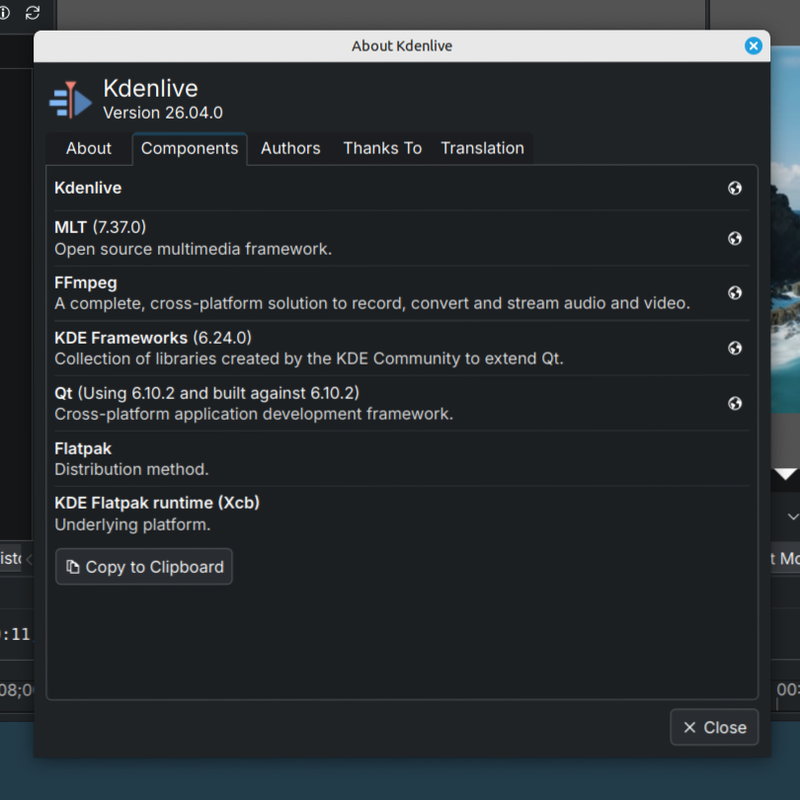This screenshot has height=800, width=800.
Task: Click the left chevron beside the partially hidden tab
Action: tap(29, 558)
